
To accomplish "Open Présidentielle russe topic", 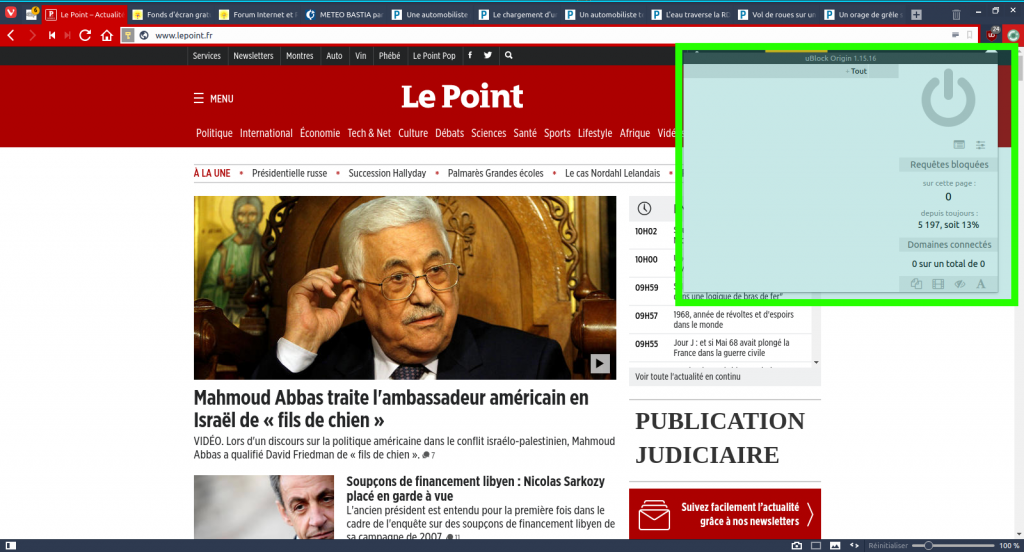I will click(289, 173).
